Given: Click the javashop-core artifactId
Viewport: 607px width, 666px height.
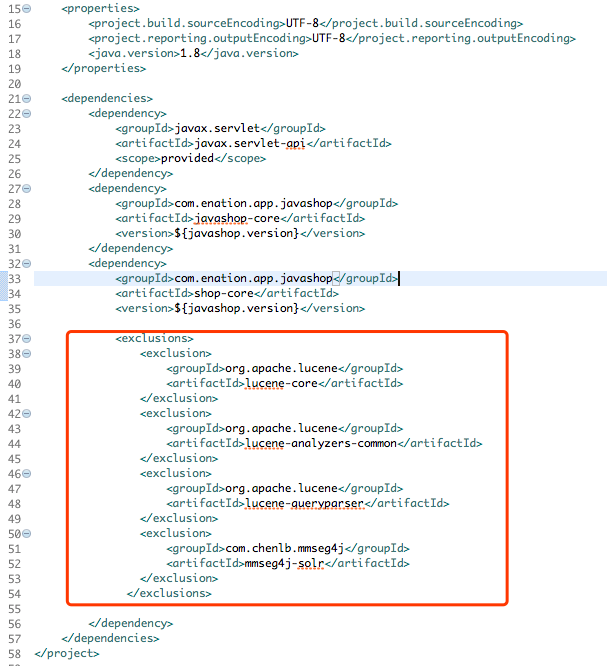Looking at the screenshot, I should point(237,218).
